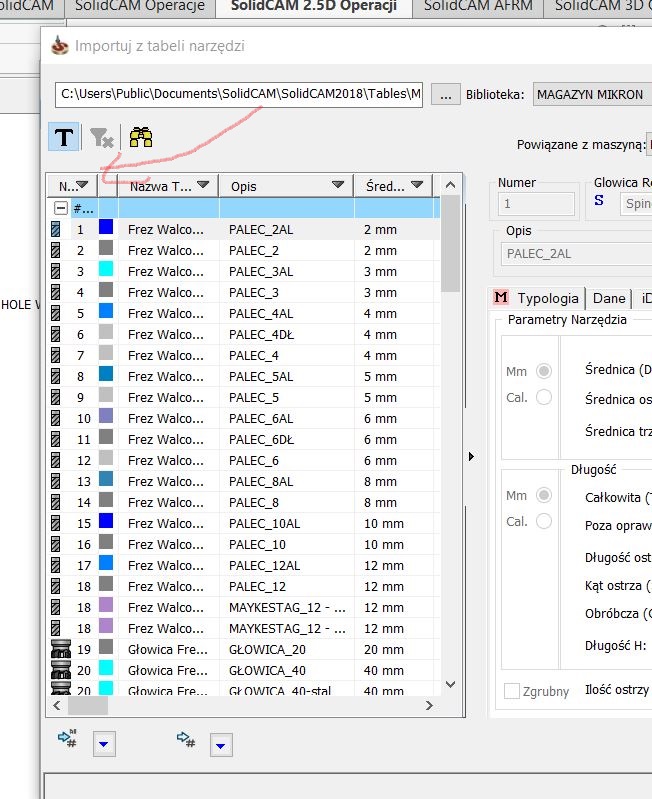Open the N.. column filter dropdown
The height and width of the screenshot is (799, 652).
(x=83, y=184)
